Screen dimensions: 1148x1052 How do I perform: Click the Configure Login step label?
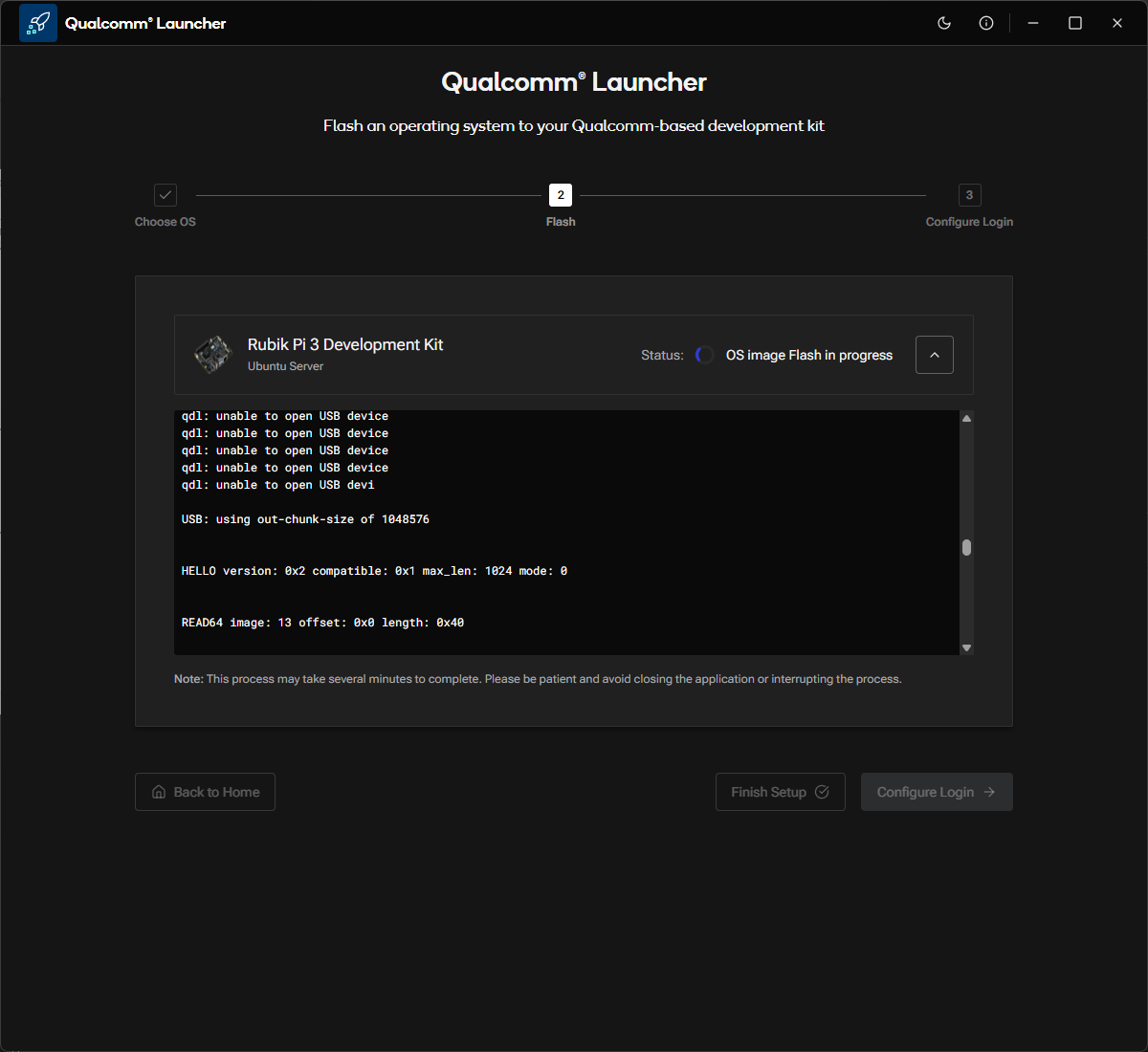(969, 222)
